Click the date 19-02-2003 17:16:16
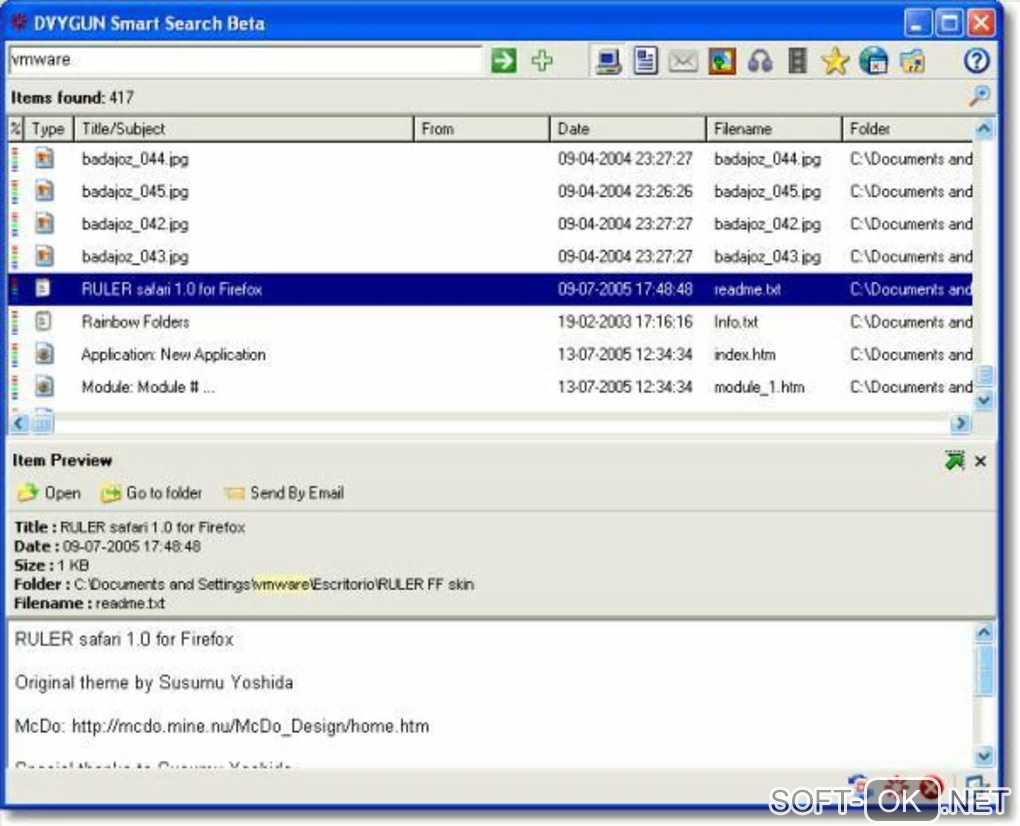The height and width of the screenshot is (826, 1020). [625, 322]
